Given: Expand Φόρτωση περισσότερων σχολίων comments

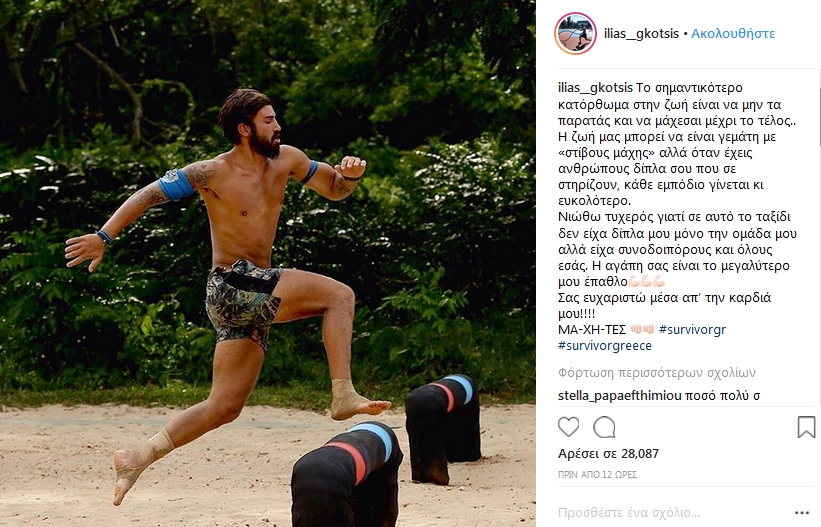Looking at the screenshot, I should click(657, 373).
